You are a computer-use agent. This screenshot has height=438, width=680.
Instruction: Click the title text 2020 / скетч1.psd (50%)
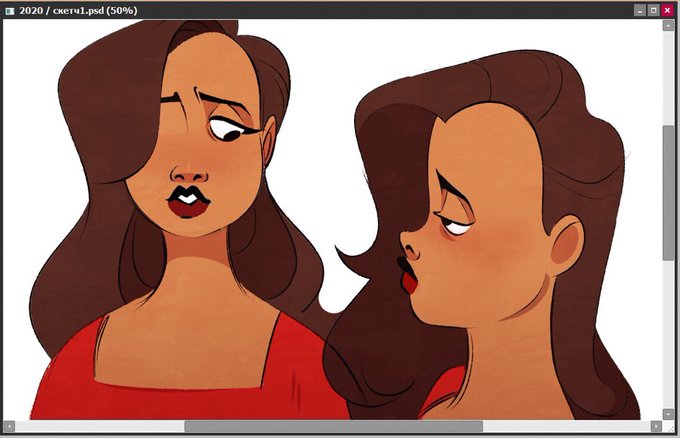(78, 11)
